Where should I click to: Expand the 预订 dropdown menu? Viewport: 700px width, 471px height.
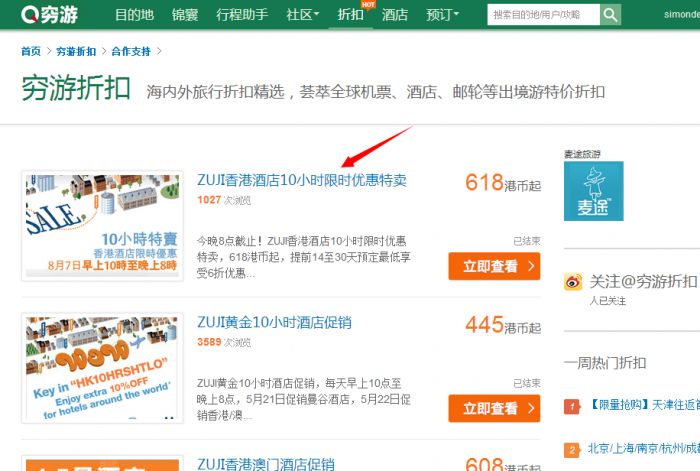[442, 15]
